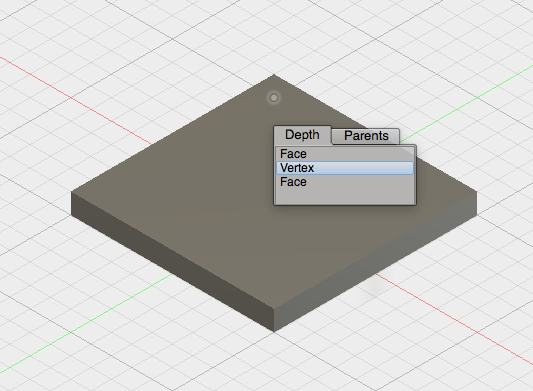Viewport: 533px width, 391px height.
Task: Switch to the Parents tab
Action: click(x=366, y=136)
